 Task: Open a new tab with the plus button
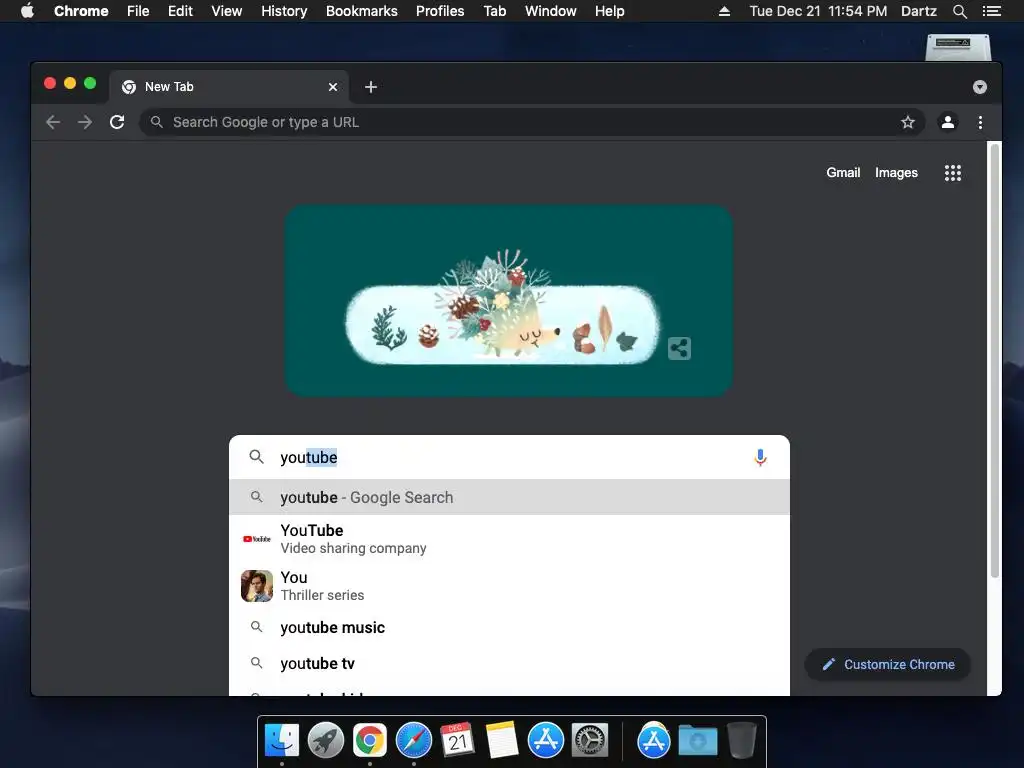tap(371, 87)
